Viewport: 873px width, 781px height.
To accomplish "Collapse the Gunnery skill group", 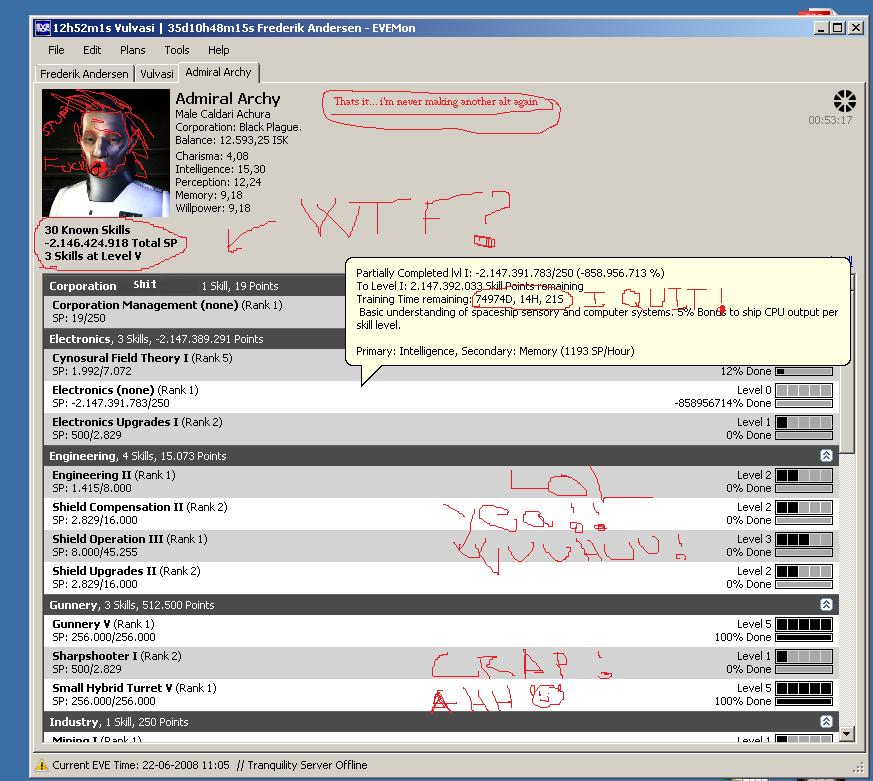I will [826, 605].
